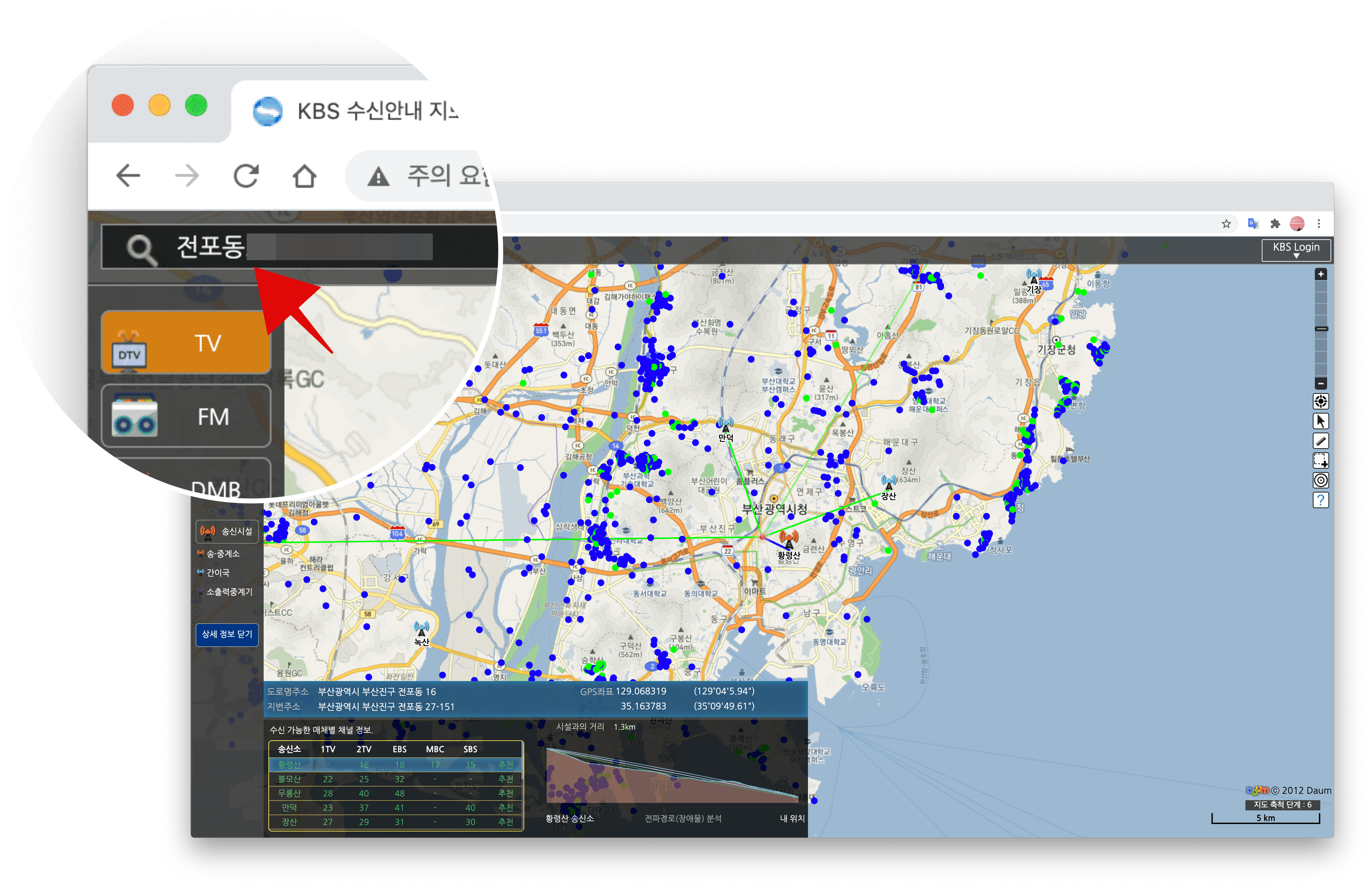Click the 녹산 tower marker on map
Viewport: 1372px width, 888px height.
pyautogui.click(x=421, y=629)
